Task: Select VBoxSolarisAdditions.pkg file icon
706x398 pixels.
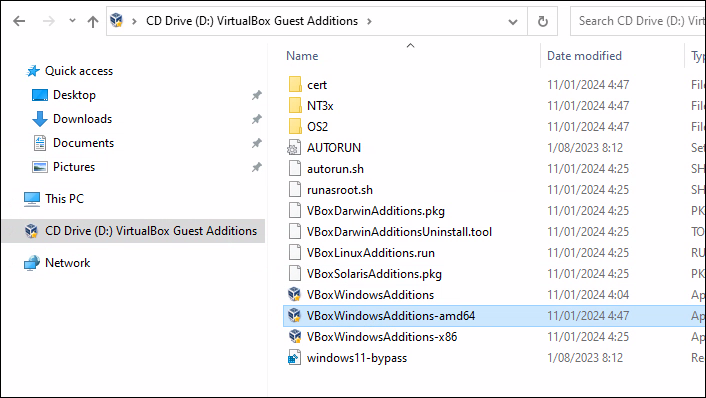Action: [x=294, y=274]
